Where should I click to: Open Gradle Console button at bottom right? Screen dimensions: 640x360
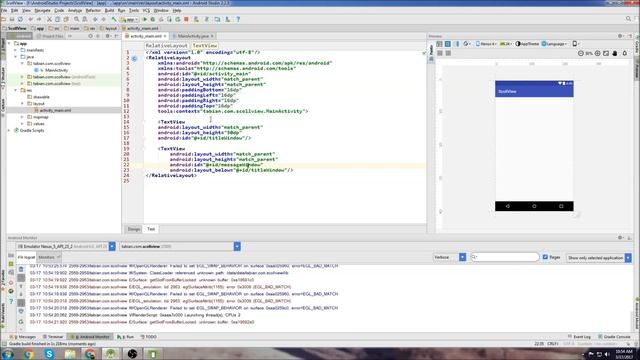click(x=615, y=337)
